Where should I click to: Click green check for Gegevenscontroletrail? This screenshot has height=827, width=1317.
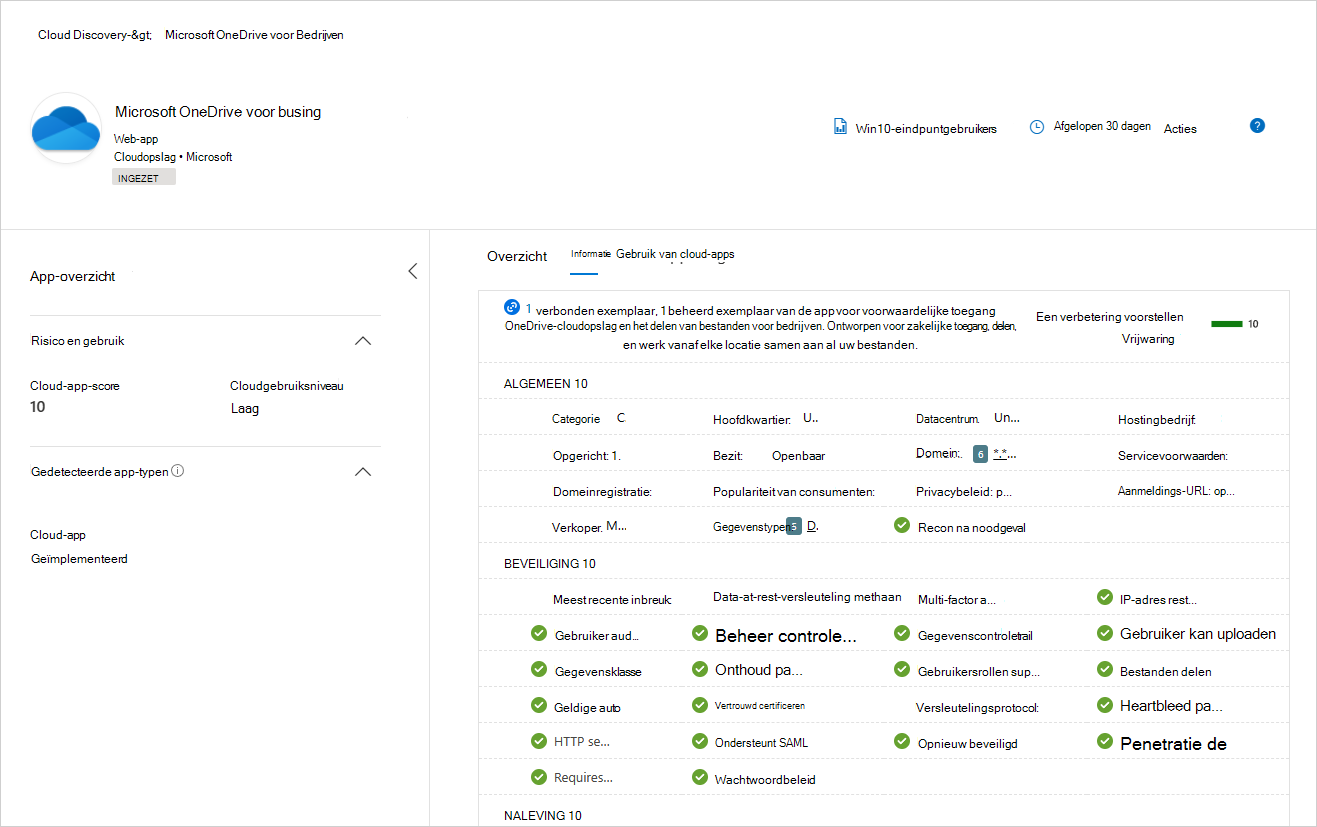(x=901, y=633)
